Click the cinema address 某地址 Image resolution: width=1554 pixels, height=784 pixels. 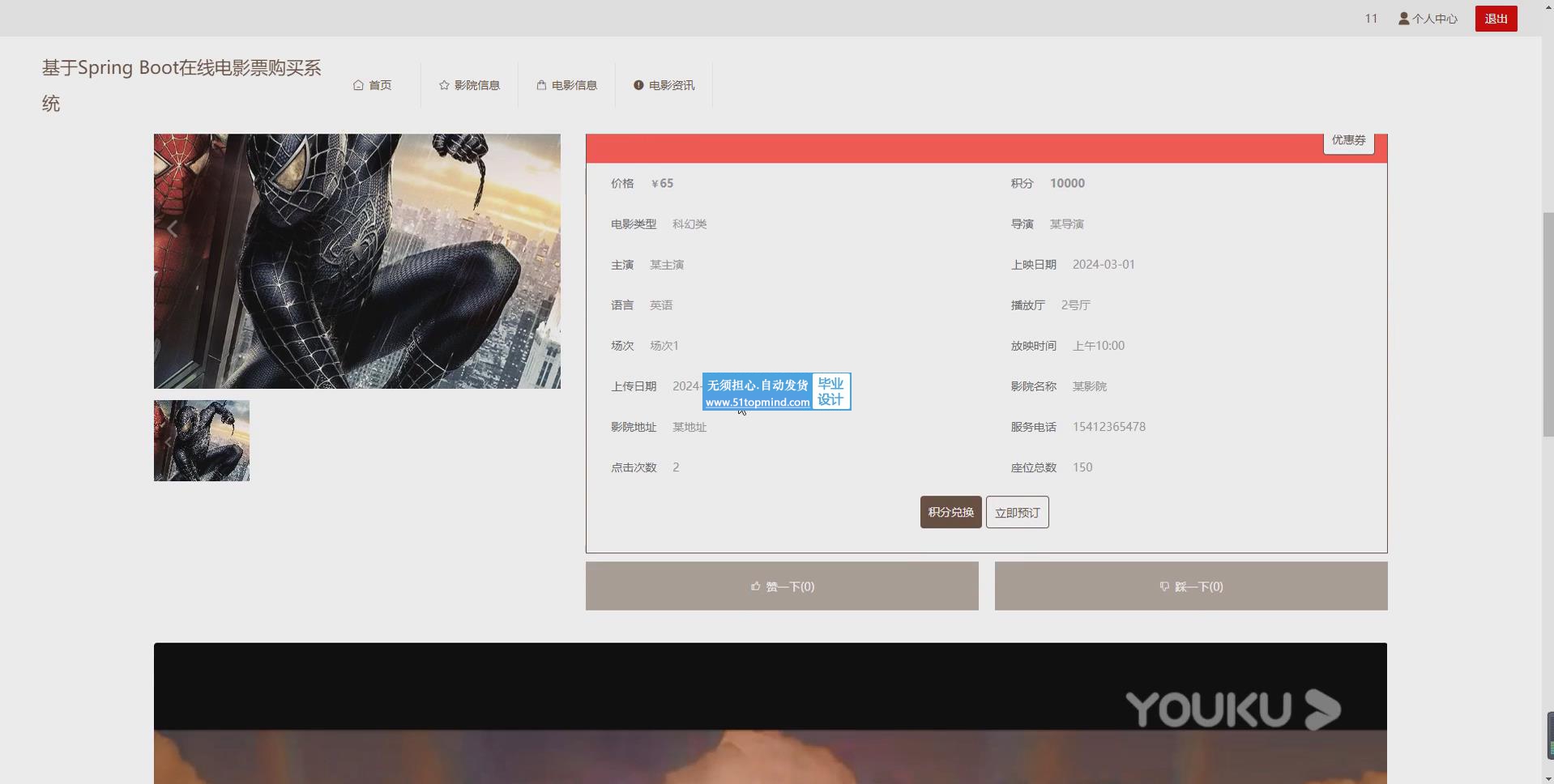click(689, 427)
